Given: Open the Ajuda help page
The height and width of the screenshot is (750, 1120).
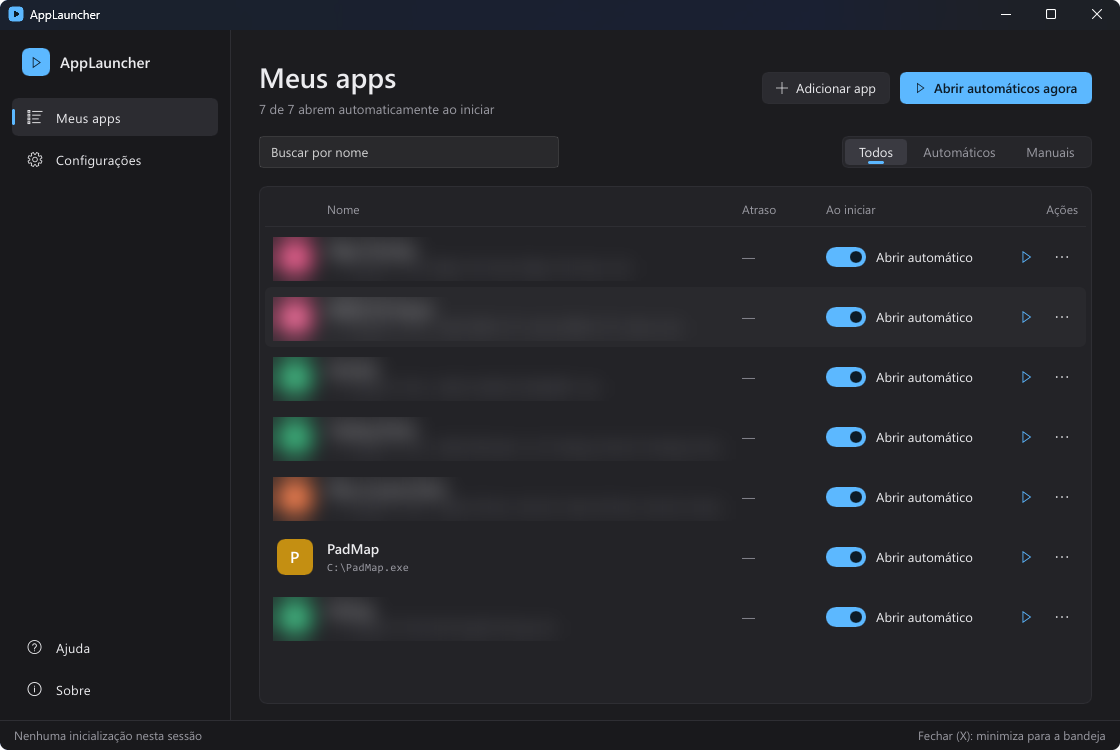Looking at the screenshot, I should pos(115,648).
